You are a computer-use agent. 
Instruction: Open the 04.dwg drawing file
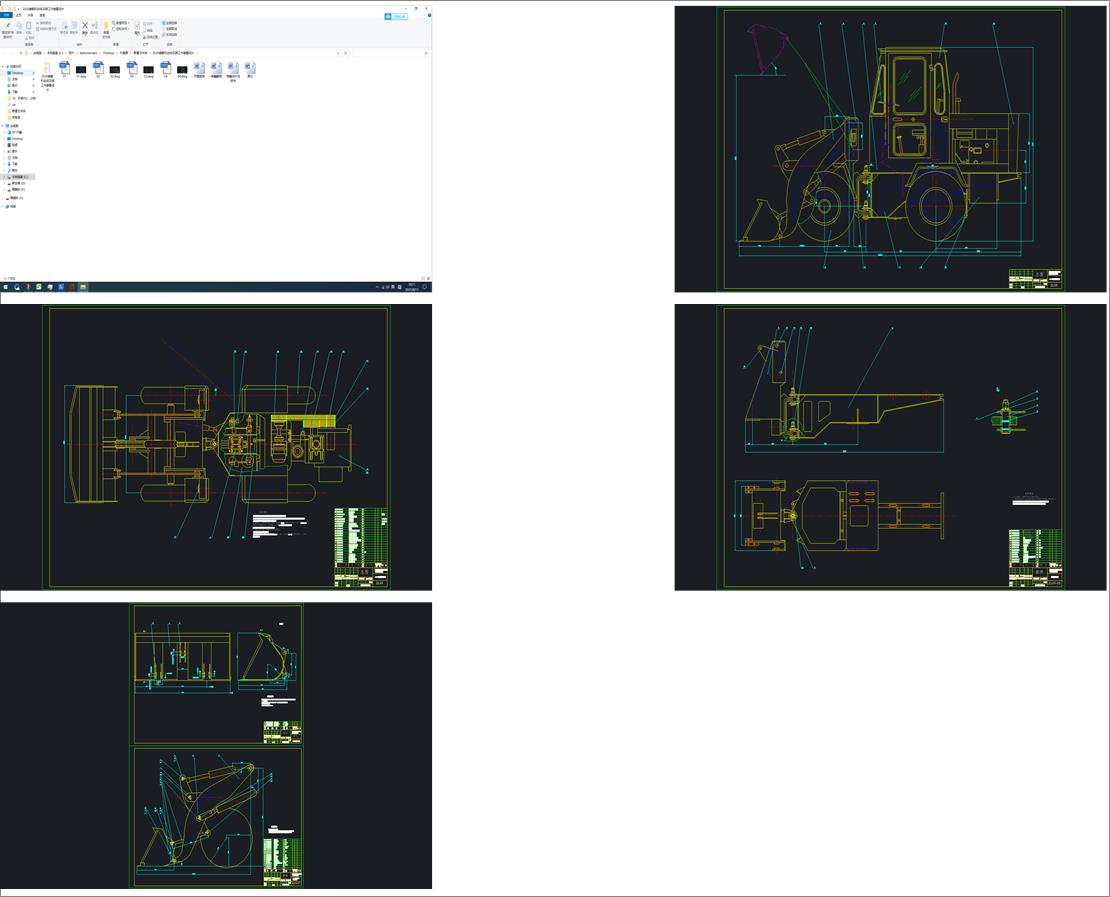click(x=182, y=70)
